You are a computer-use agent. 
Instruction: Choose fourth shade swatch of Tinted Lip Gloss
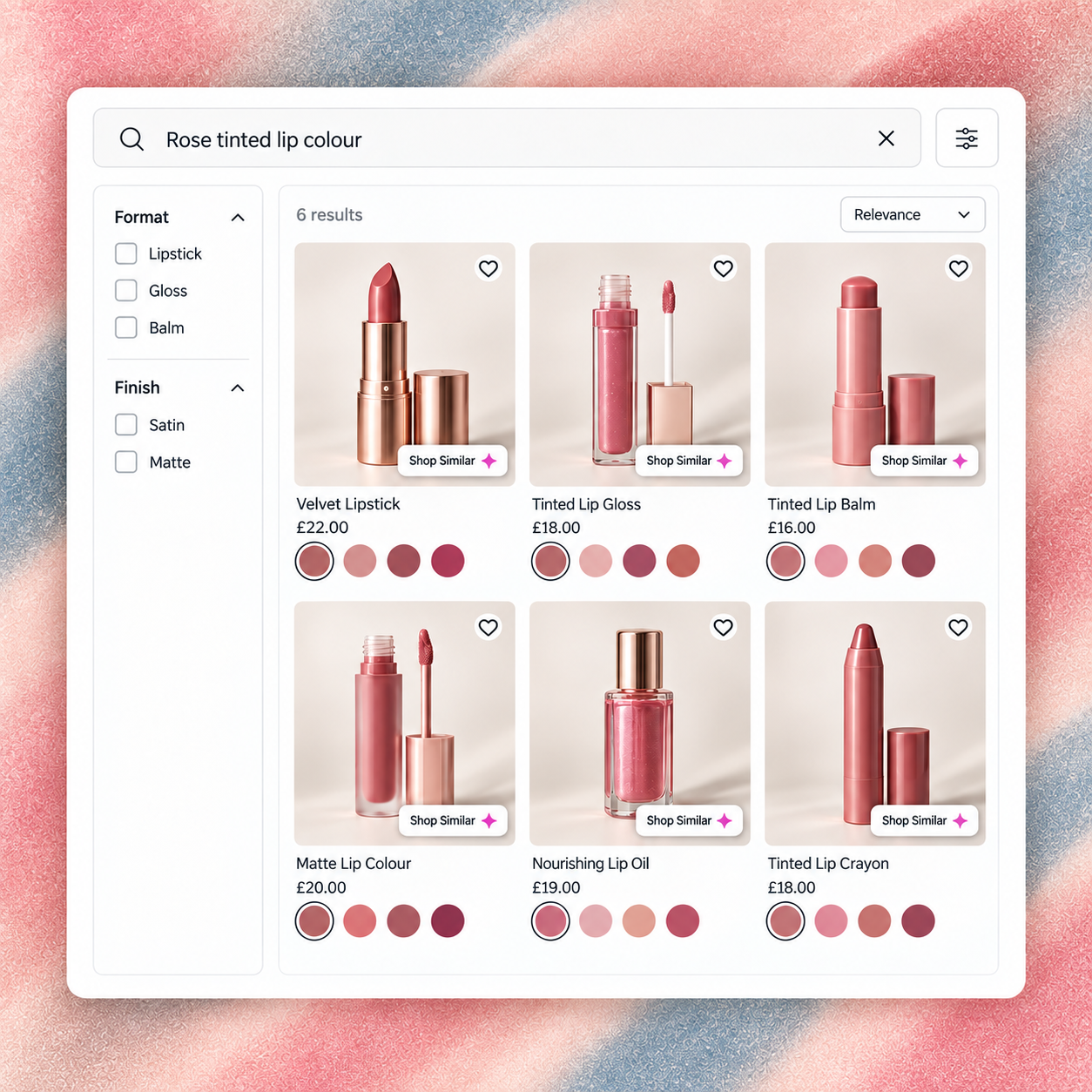(x=683, y=561)
